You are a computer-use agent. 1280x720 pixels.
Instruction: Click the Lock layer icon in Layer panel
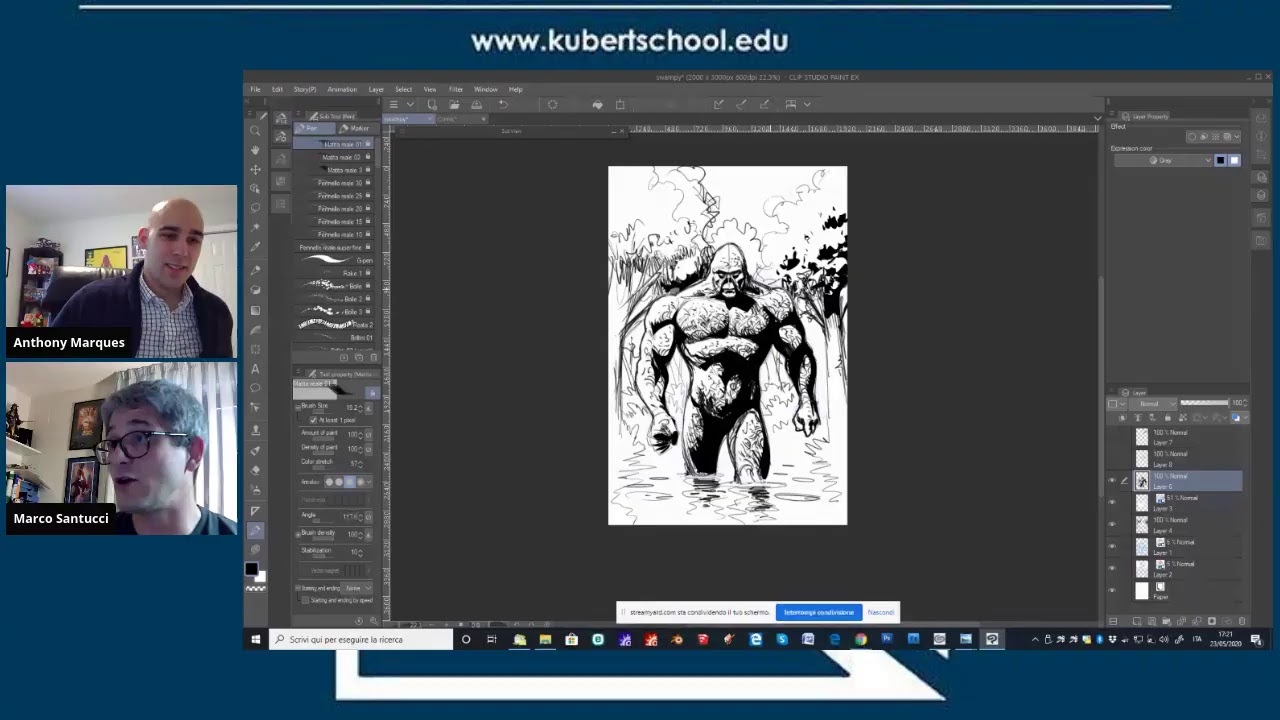[x=1167, y=418]
